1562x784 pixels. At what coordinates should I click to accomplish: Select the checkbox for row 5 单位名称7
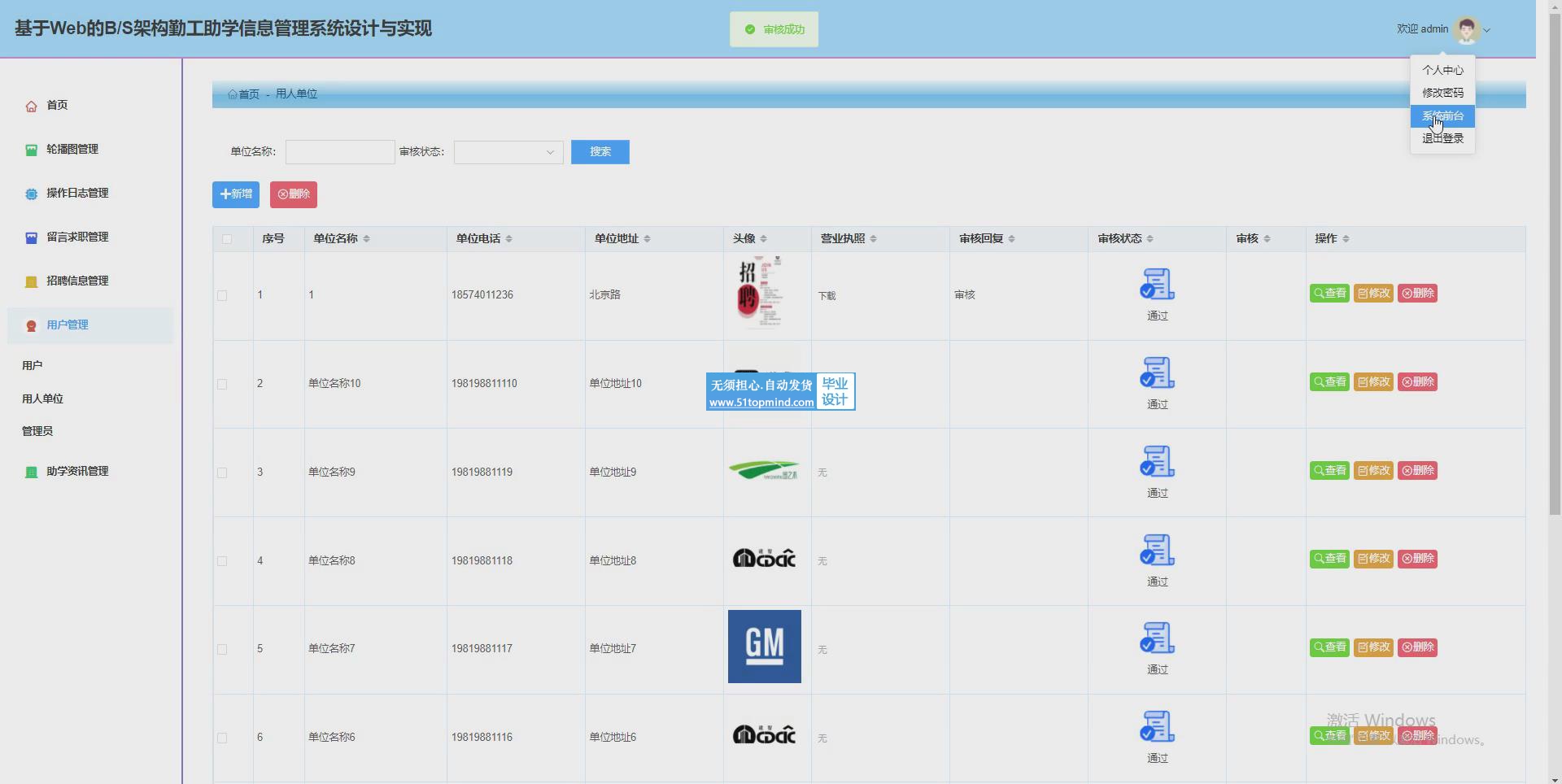[222, 650]
